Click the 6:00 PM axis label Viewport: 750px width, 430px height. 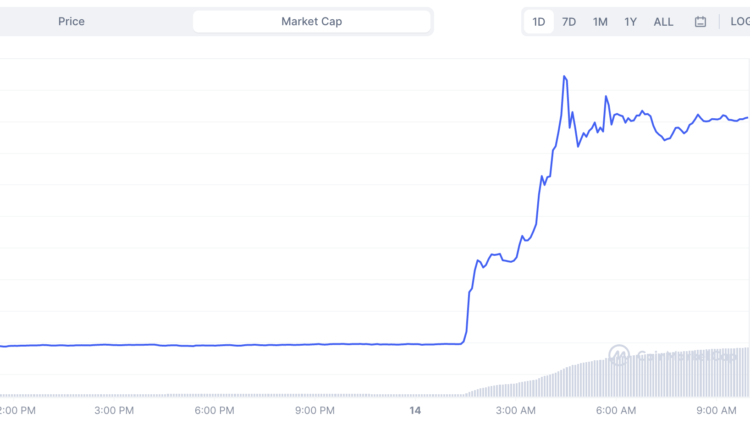coord(214,410)
